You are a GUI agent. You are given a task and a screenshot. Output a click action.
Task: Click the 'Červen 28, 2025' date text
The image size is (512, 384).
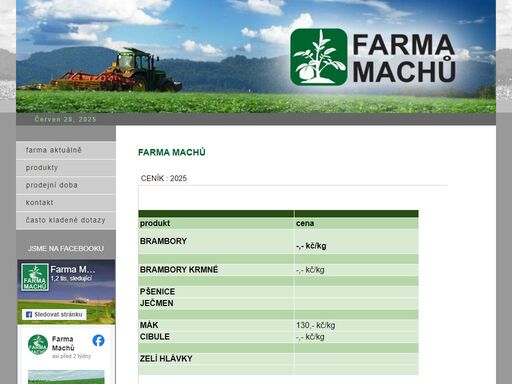(65, 119)
